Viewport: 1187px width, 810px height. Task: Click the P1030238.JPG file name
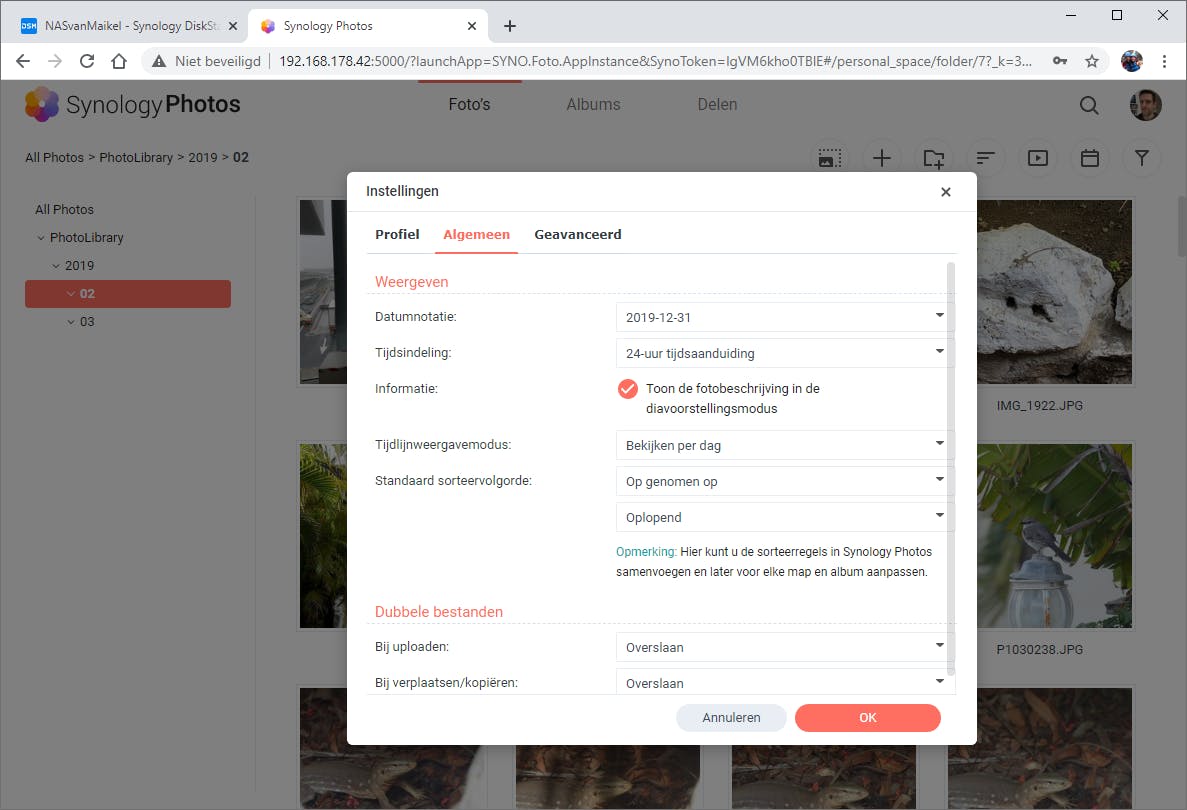point(1039,650)
